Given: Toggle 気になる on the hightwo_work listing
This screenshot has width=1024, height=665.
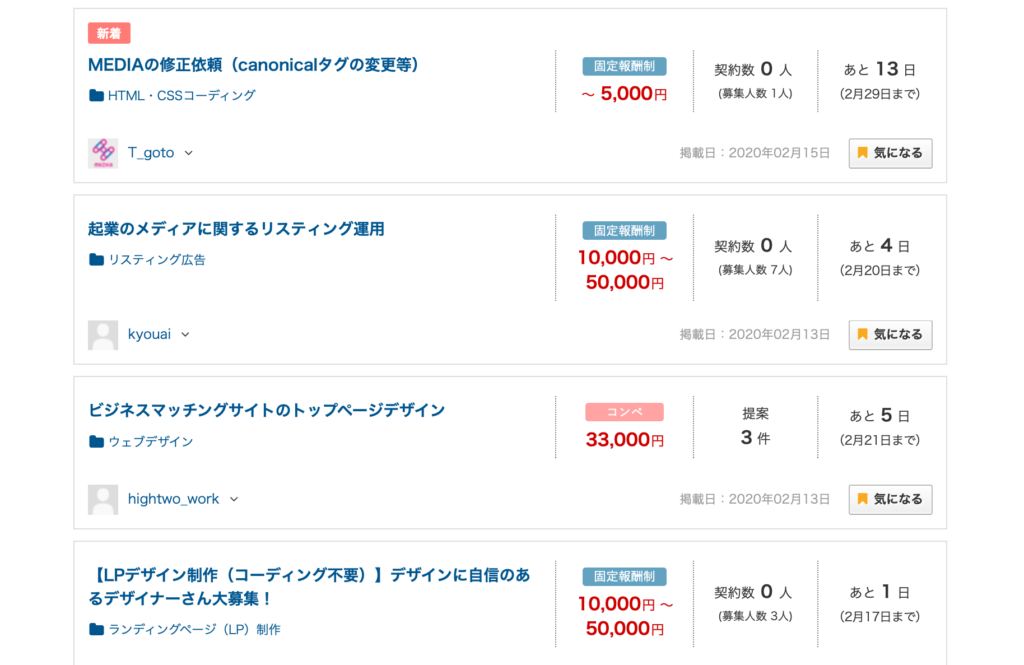Looking at the screenshot, I should point(890,499).
